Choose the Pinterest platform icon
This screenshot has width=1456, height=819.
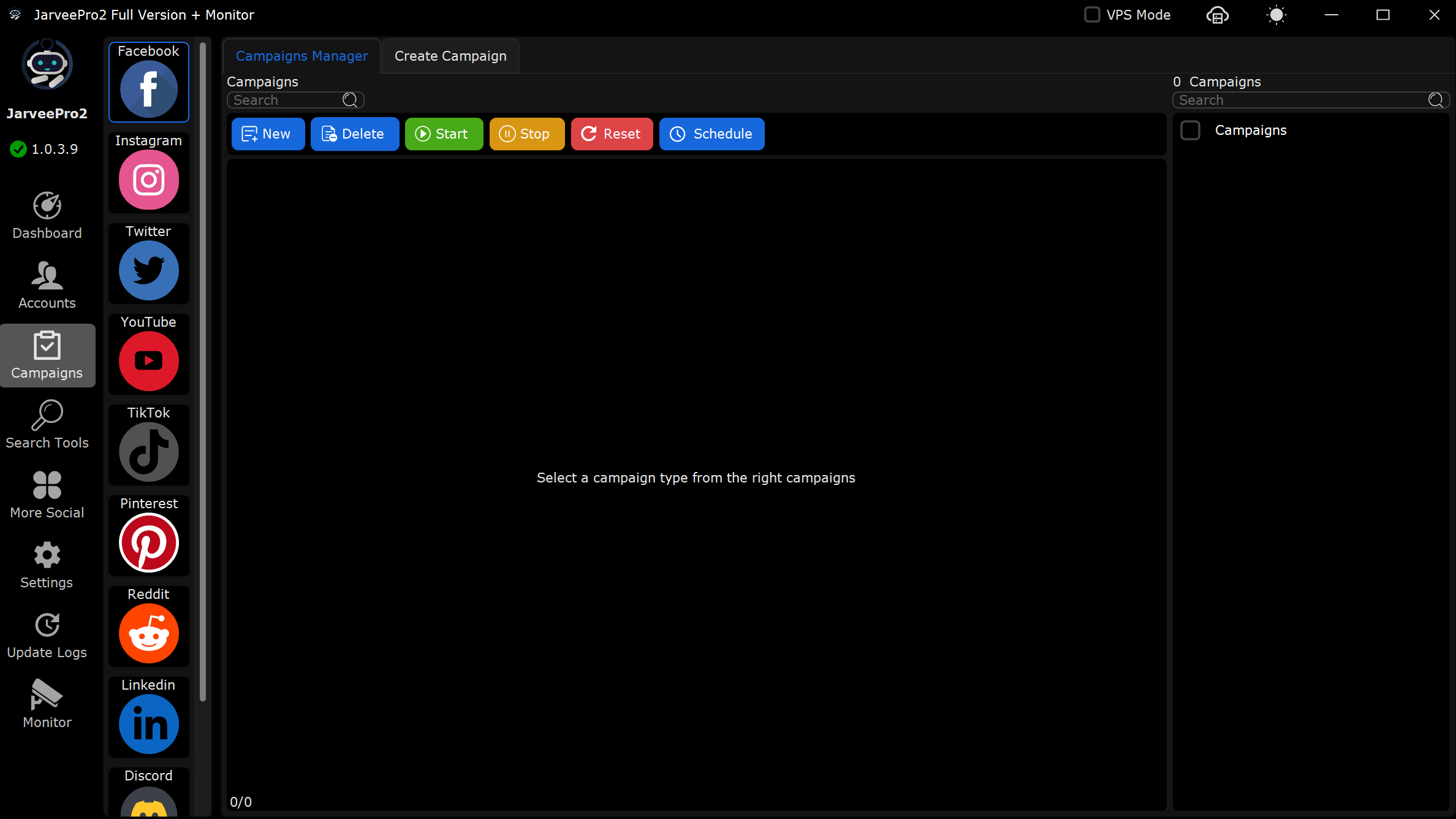pyautogui.click(x=149, y=536)
